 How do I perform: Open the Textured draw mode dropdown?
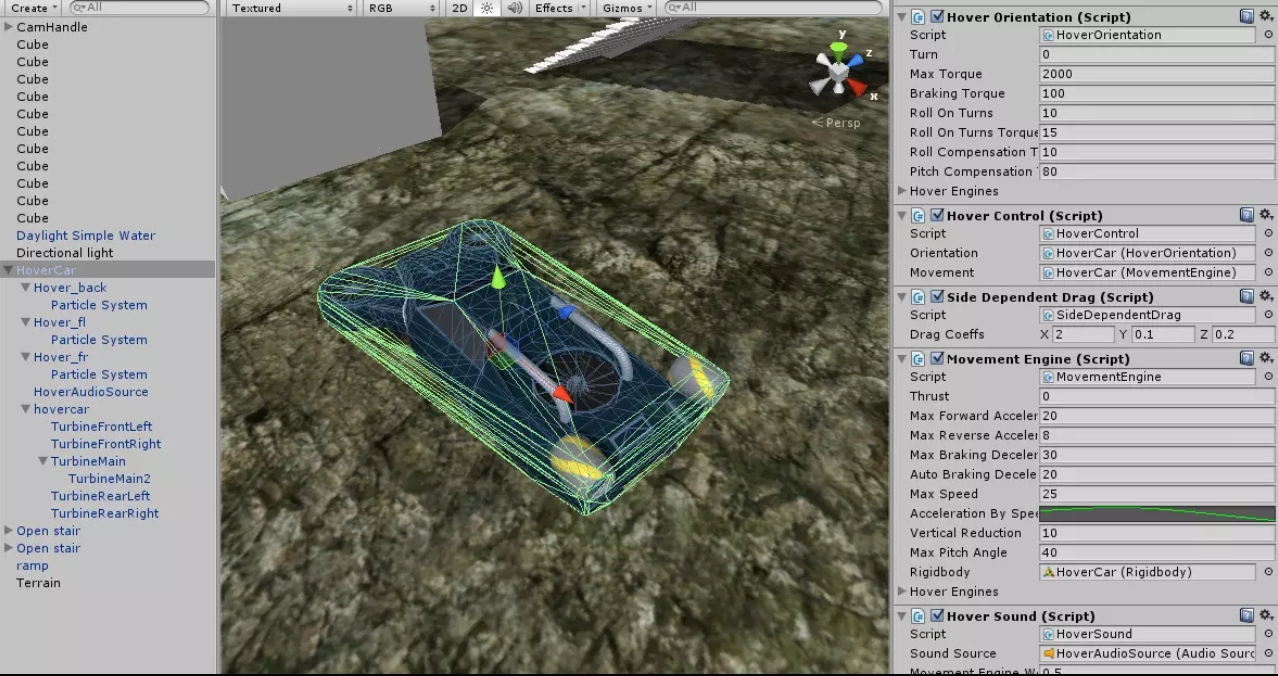coord(291,8)
